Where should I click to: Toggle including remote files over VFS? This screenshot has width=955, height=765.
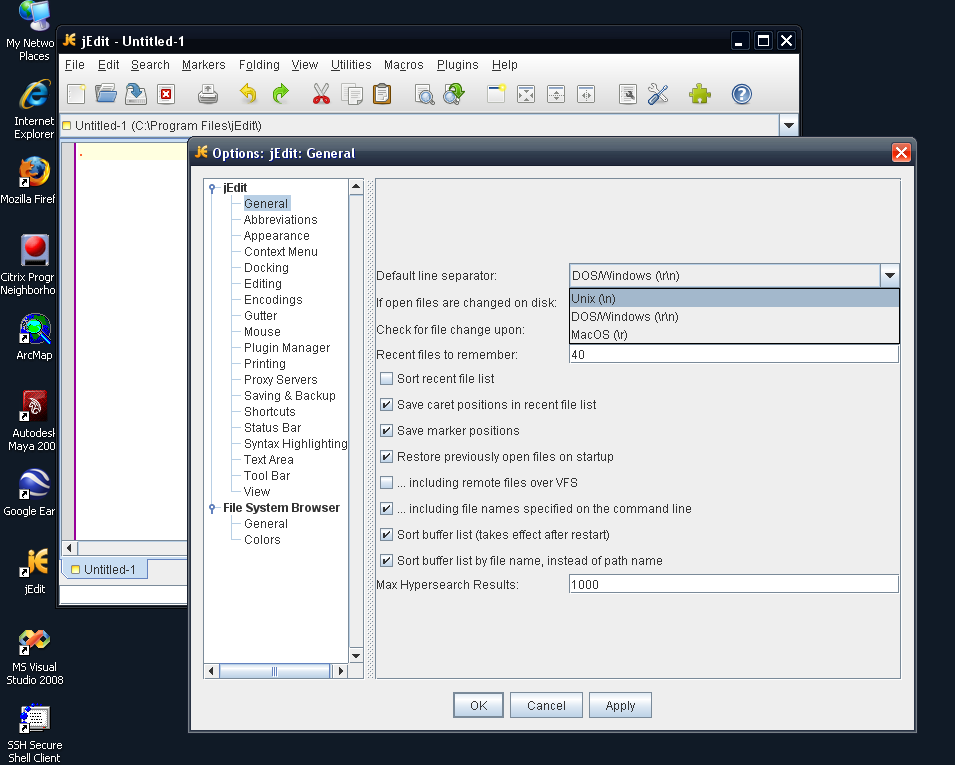click(386, 483)
